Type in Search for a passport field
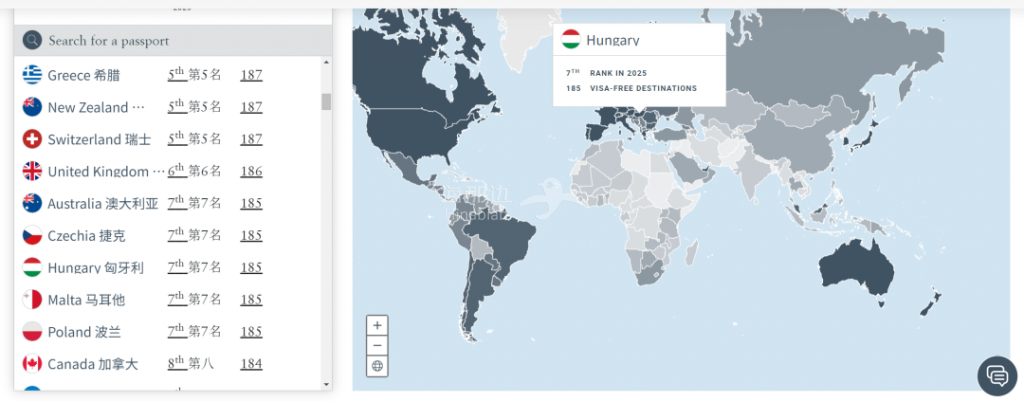The height and width of the screenshot is (402, 1024). (180, 41)
